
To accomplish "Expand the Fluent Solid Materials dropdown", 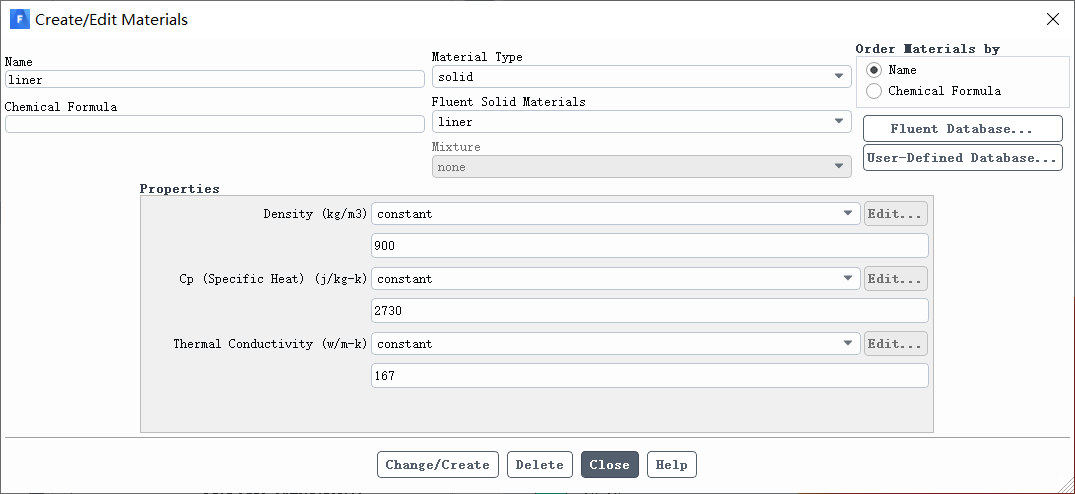I will pos(642,122).
